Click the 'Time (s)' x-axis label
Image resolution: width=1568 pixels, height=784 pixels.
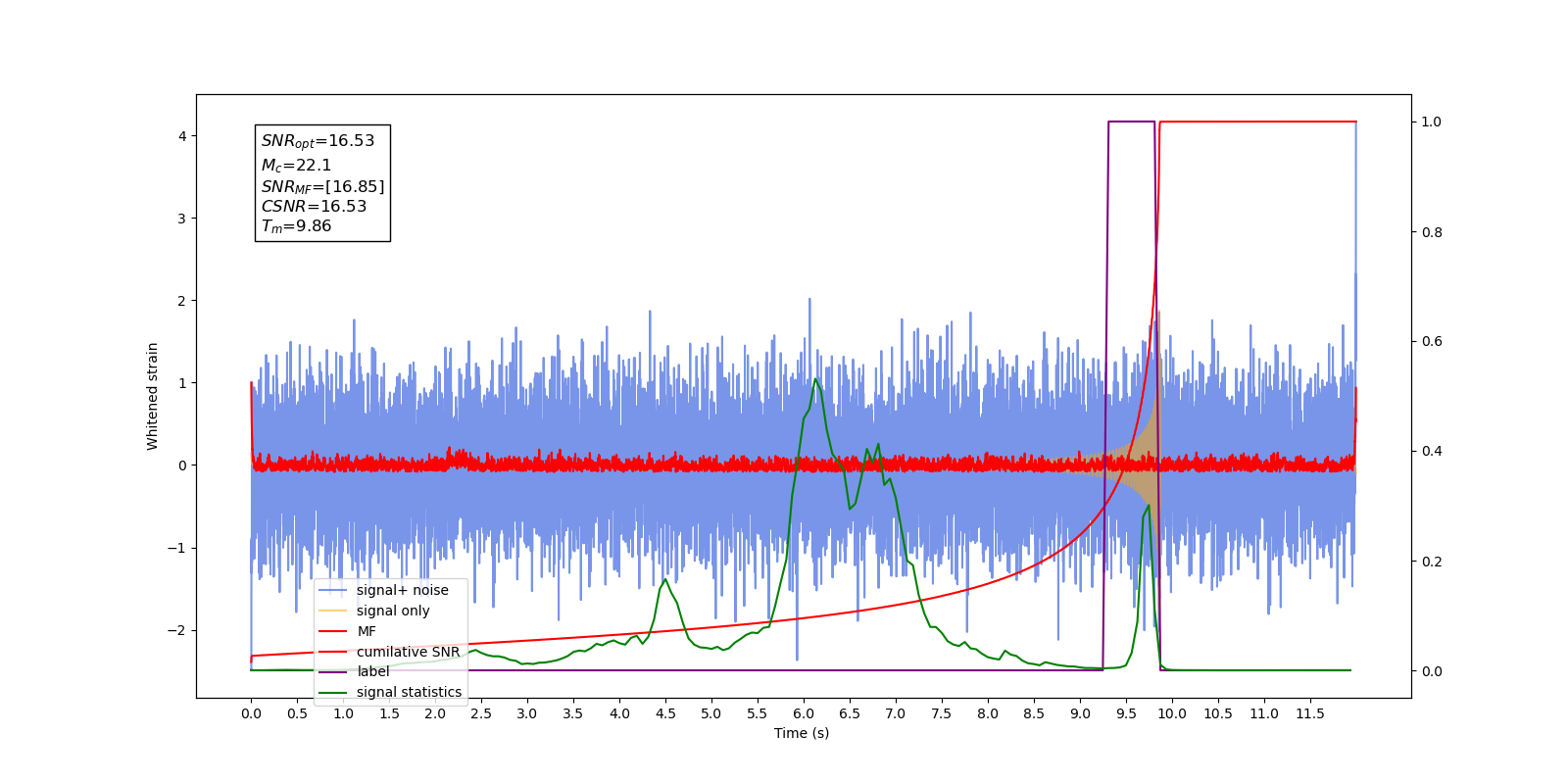[x=802, y=733]
